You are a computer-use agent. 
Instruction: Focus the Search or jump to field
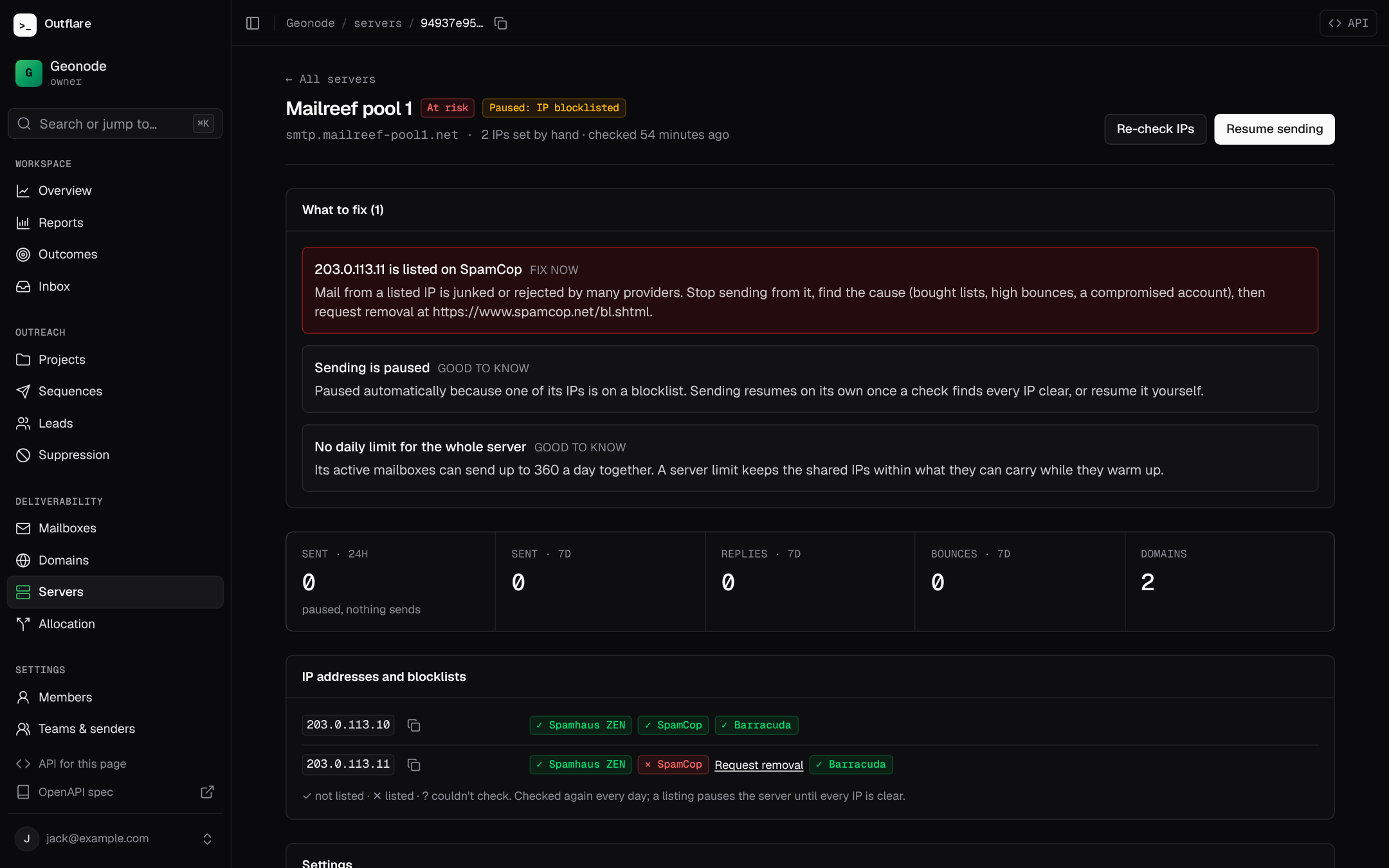pos(115,123)
